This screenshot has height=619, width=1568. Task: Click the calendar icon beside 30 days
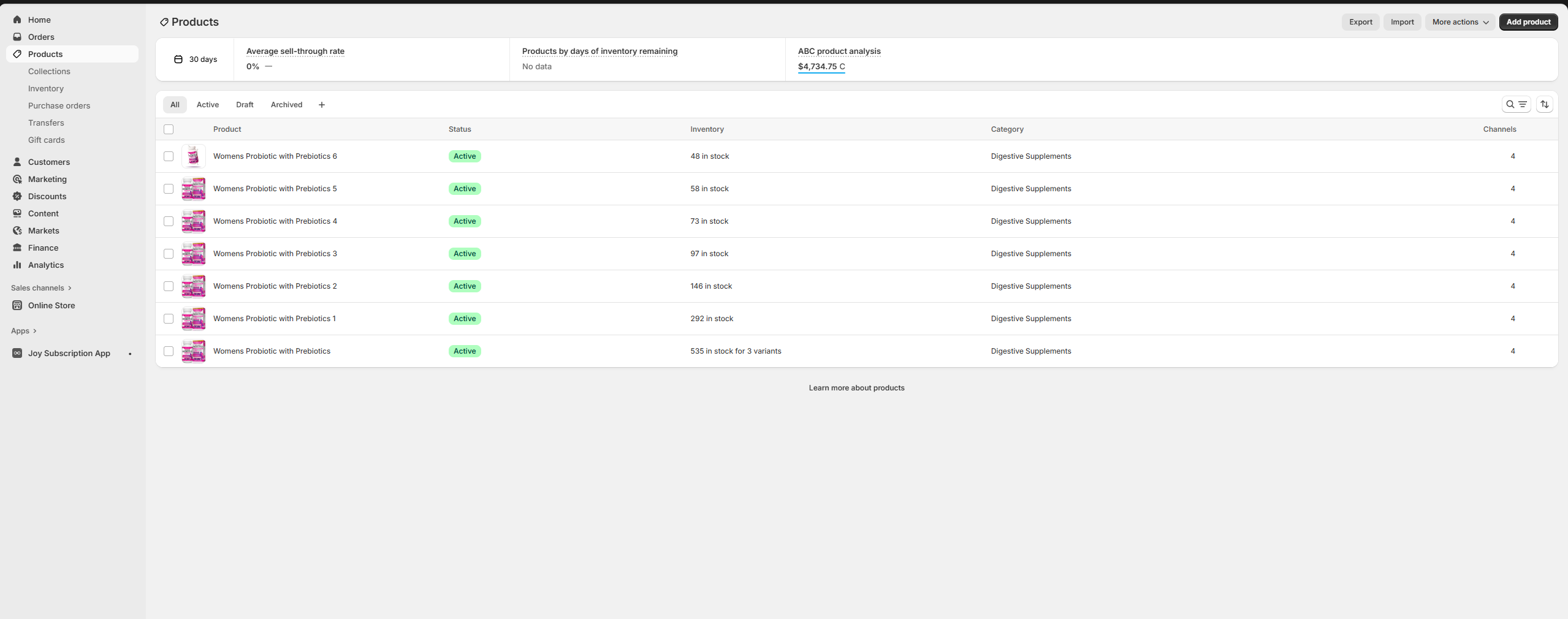[178, 59]
